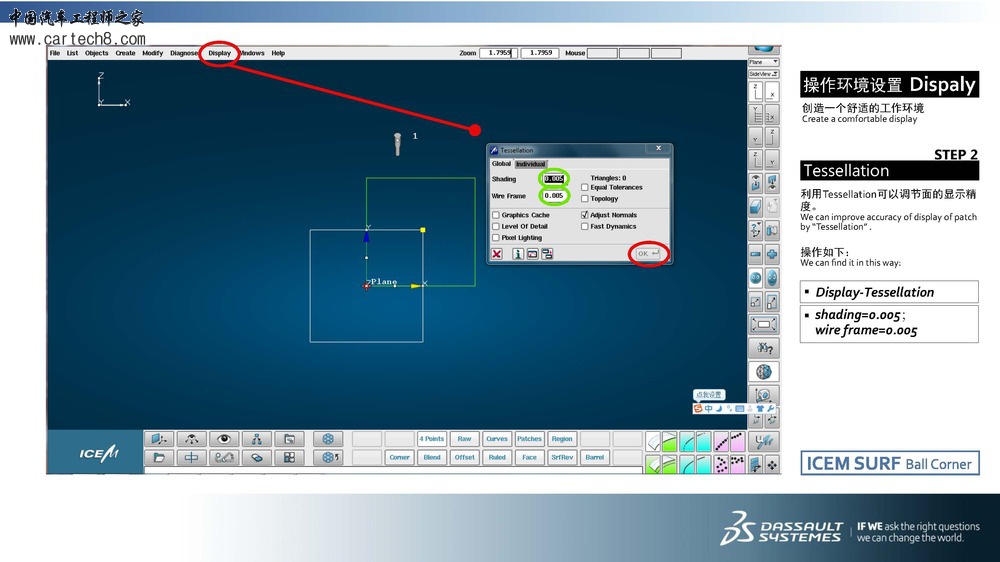1000x562 pixels.
Task: Open the Help menu
Action: tap(278, 53)
